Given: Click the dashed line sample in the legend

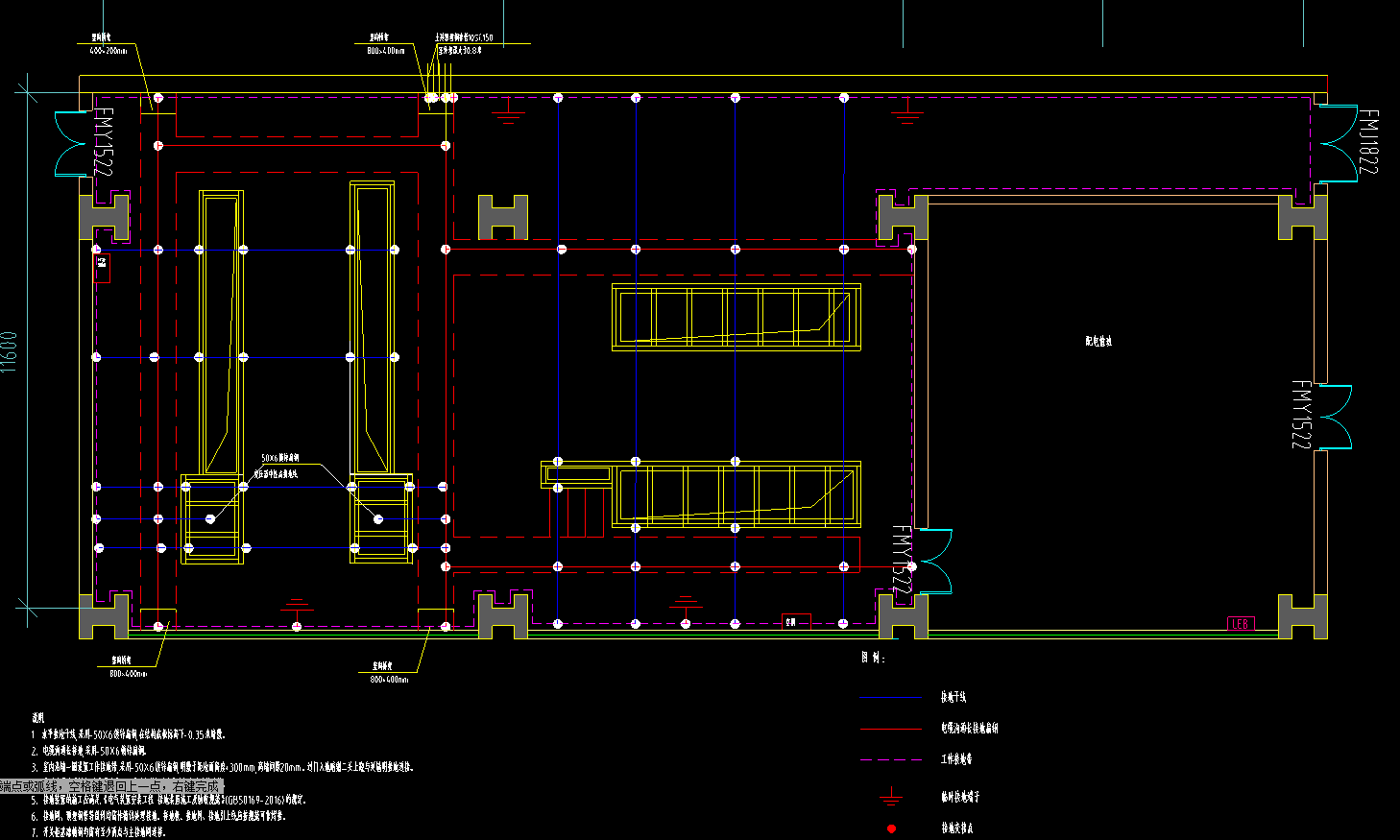Looking at the screenshot, I should (x=891, y=759).
